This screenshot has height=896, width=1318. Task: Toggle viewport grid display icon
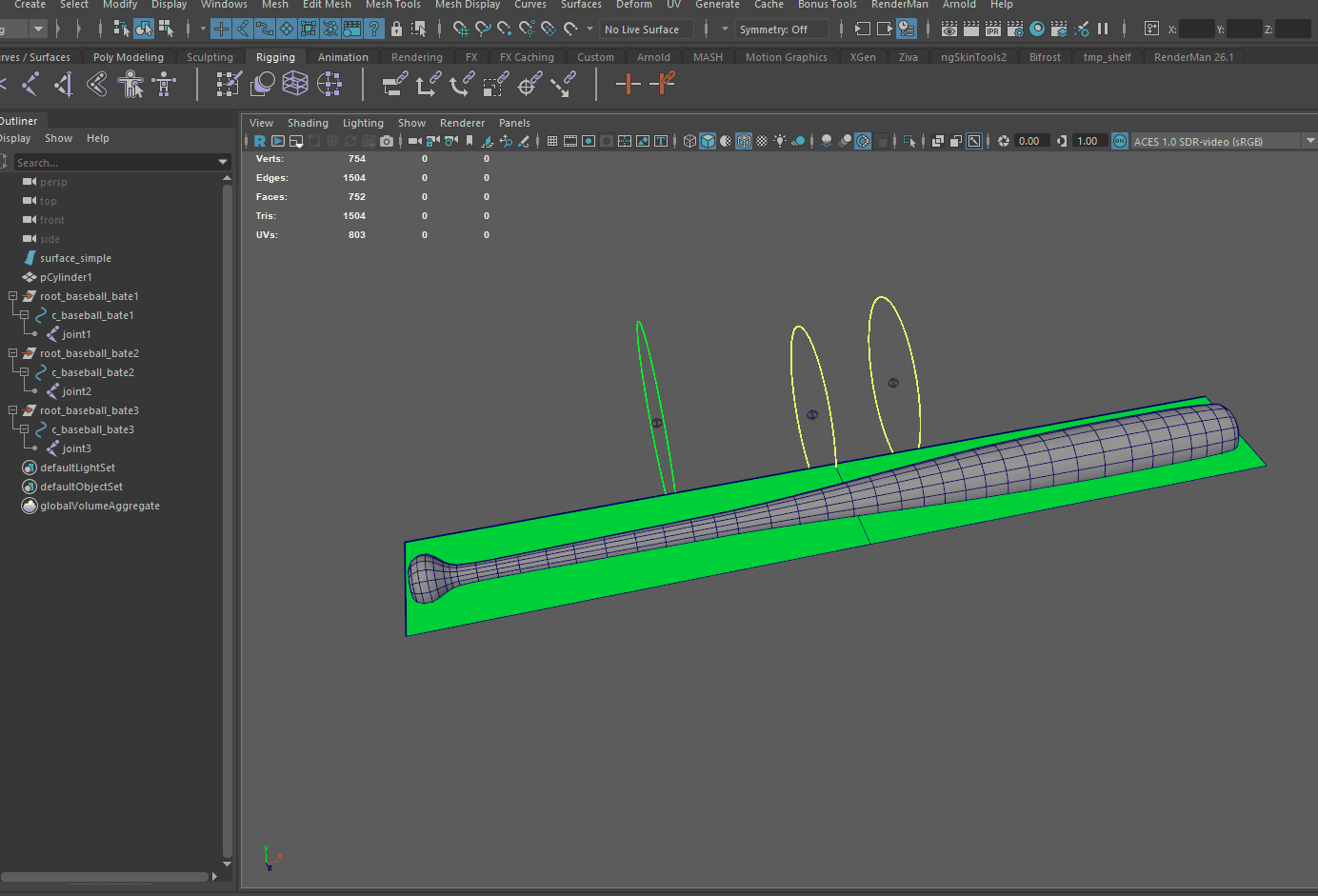(x=552, y=141)
